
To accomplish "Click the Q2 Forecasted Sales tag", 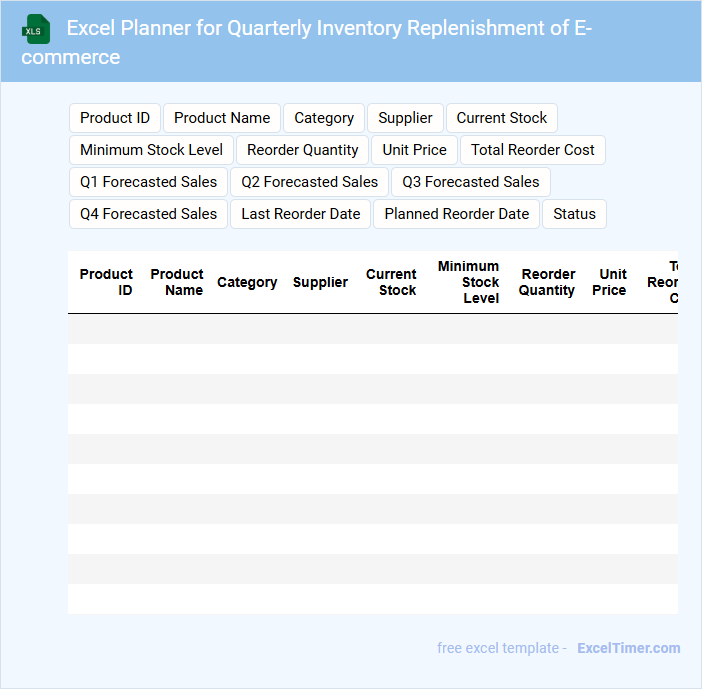I will click(x=310, y=182).
